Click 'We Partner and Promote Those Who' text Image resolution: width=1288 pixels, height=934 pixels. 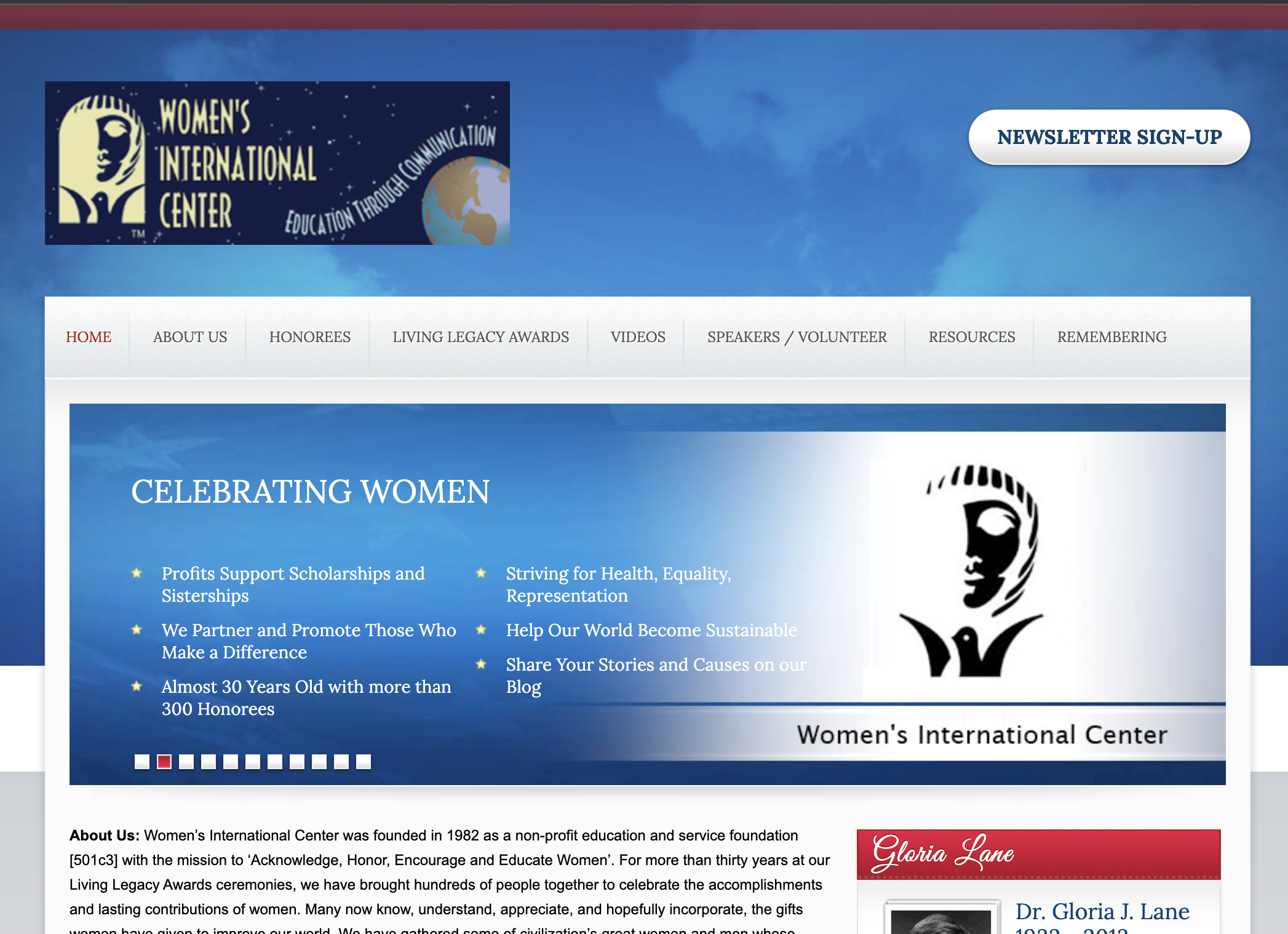point(309,630)
